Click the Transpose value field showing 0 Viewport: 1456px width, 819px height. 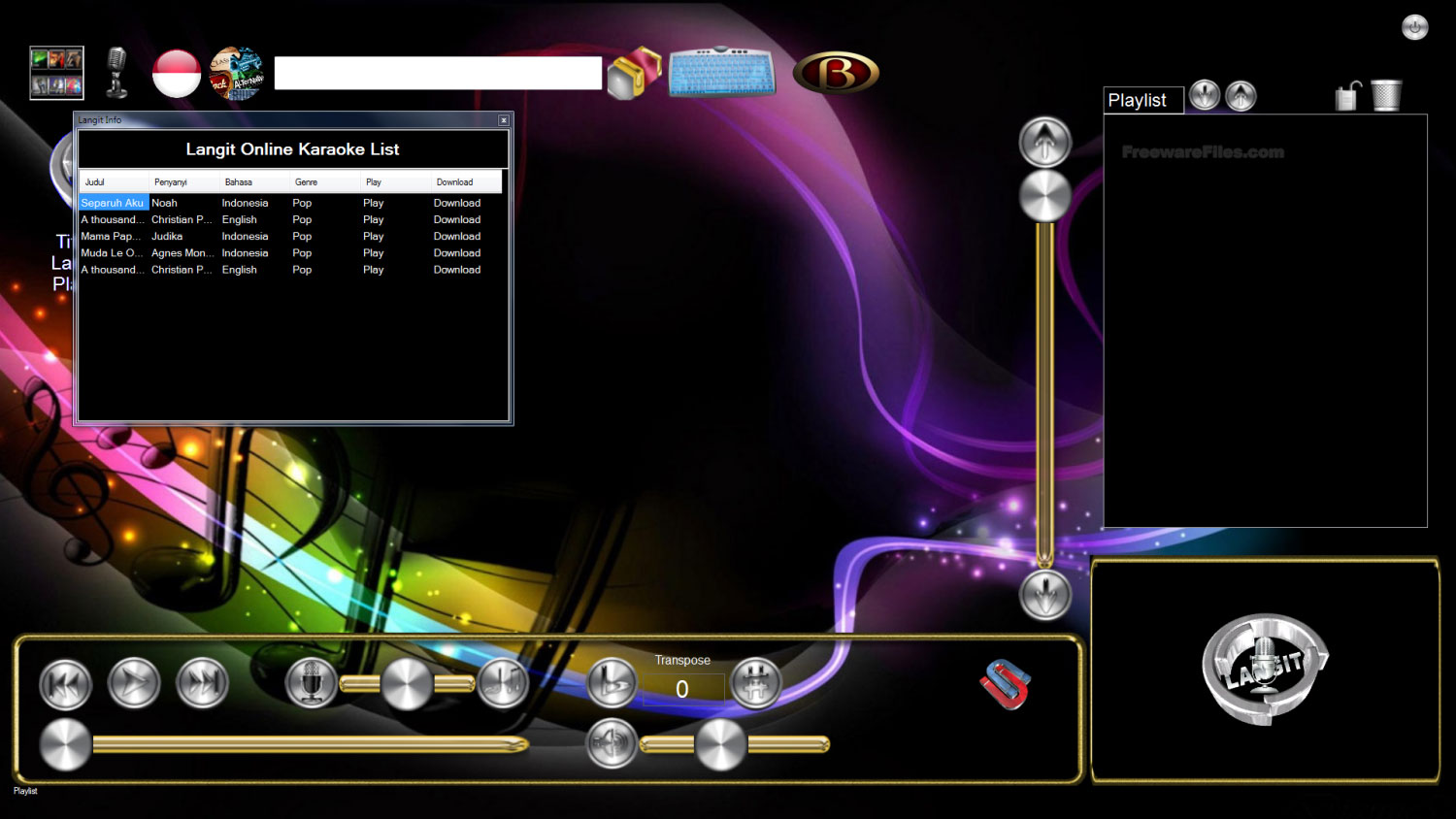tap(682, 689)
